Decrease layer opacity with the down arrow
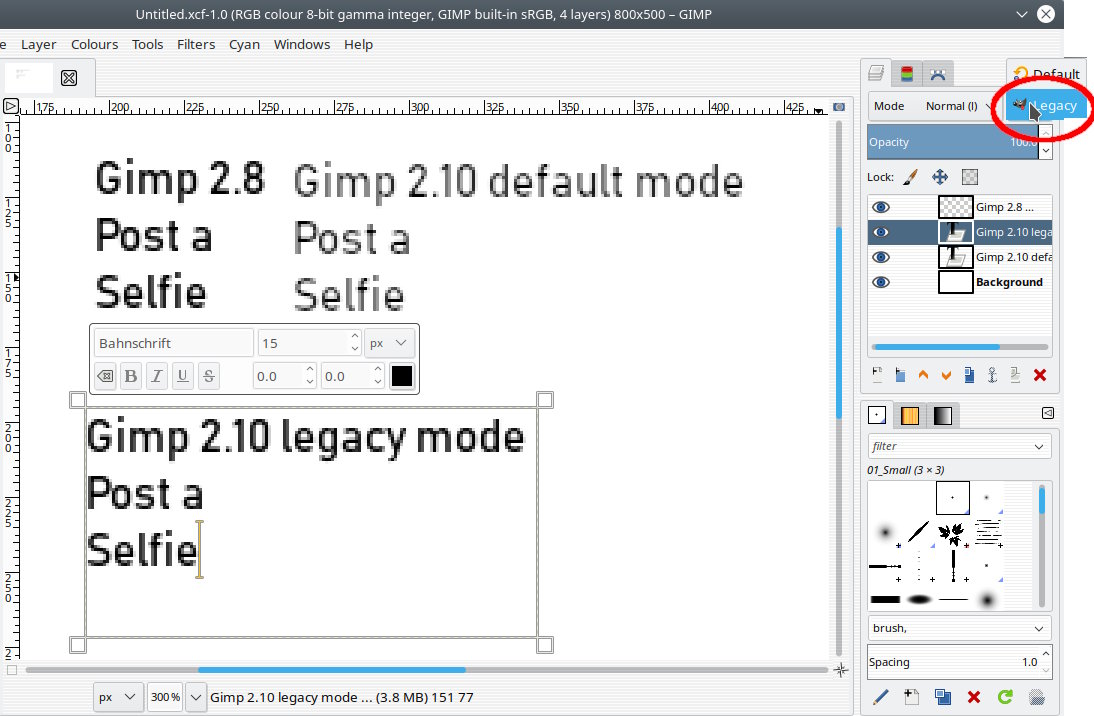 (x=1045, y=150)
